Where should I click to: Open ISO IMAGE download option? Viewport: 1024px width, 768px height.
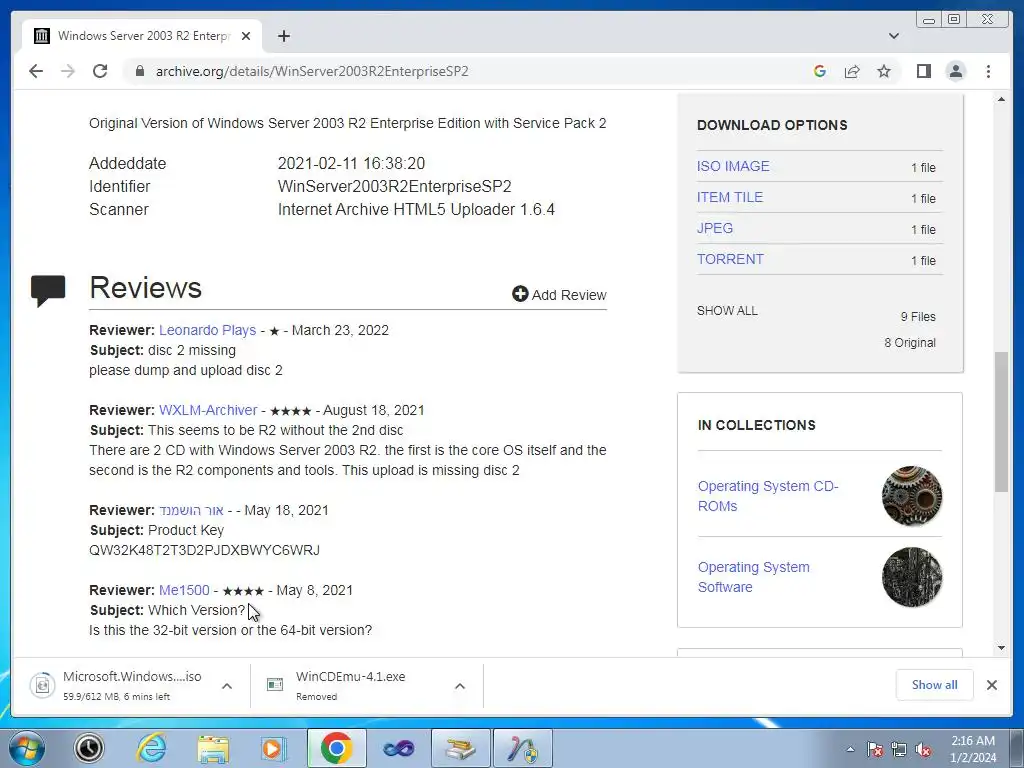click(733, 166)
